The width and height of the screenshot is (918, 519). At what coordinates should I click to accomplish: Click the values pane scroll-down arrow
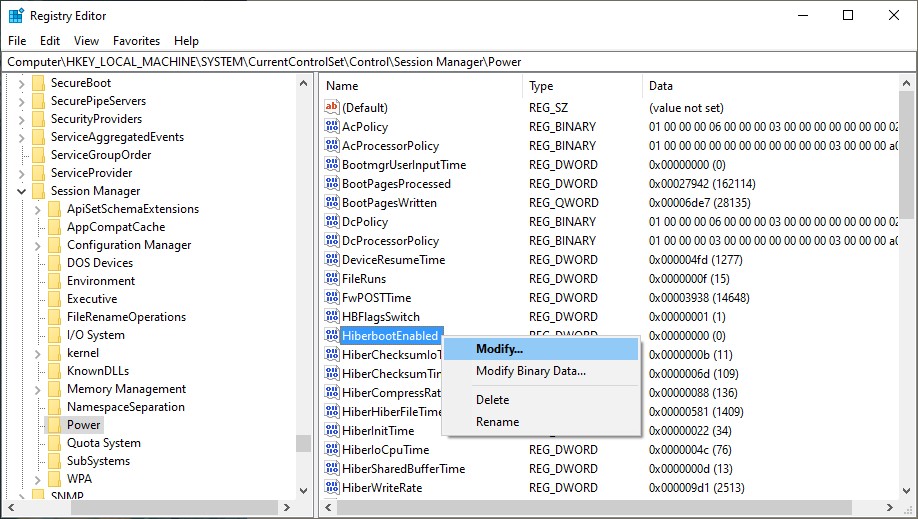[906, 490]
